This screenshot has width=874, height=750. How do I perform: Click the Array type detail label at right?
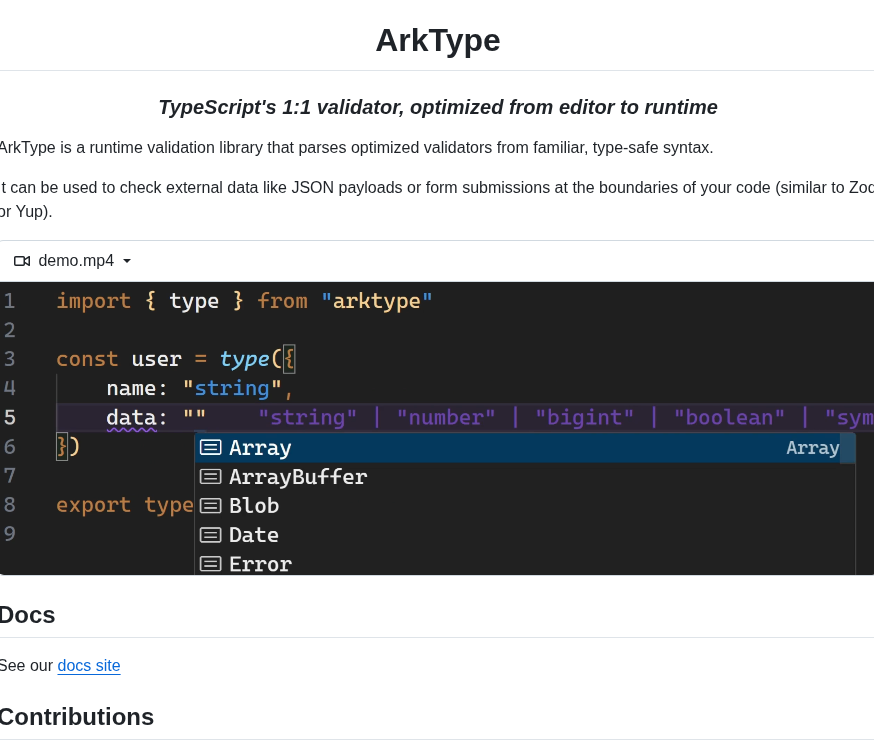coord(813,448)
